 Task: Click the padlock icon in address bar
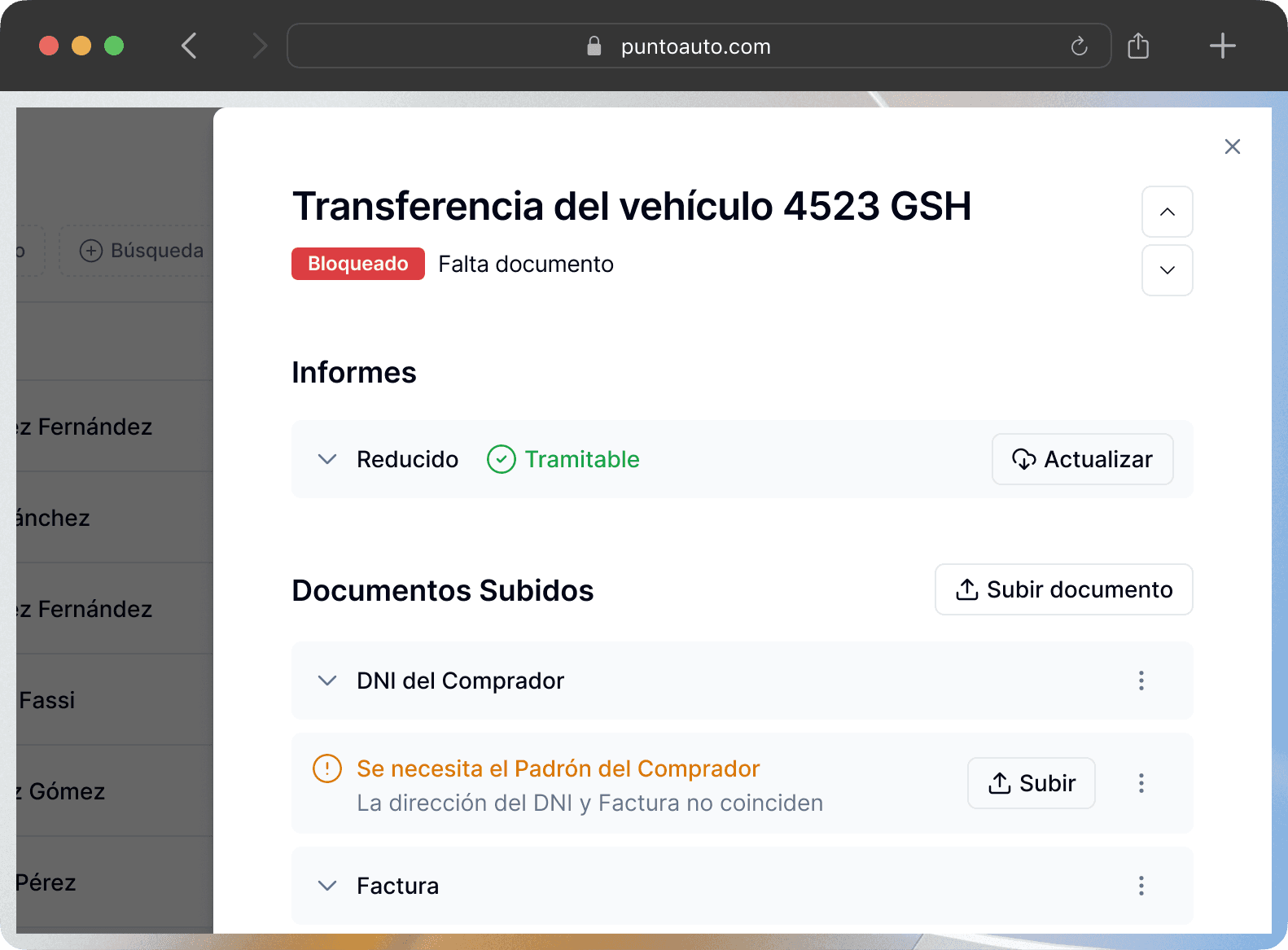(594, 46)
